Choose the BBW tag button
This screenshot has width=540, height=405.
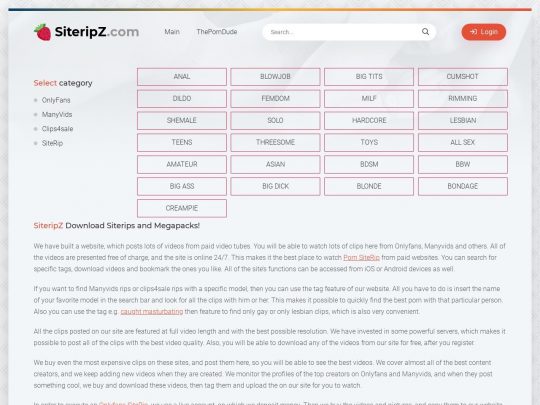tap(463, 164)
